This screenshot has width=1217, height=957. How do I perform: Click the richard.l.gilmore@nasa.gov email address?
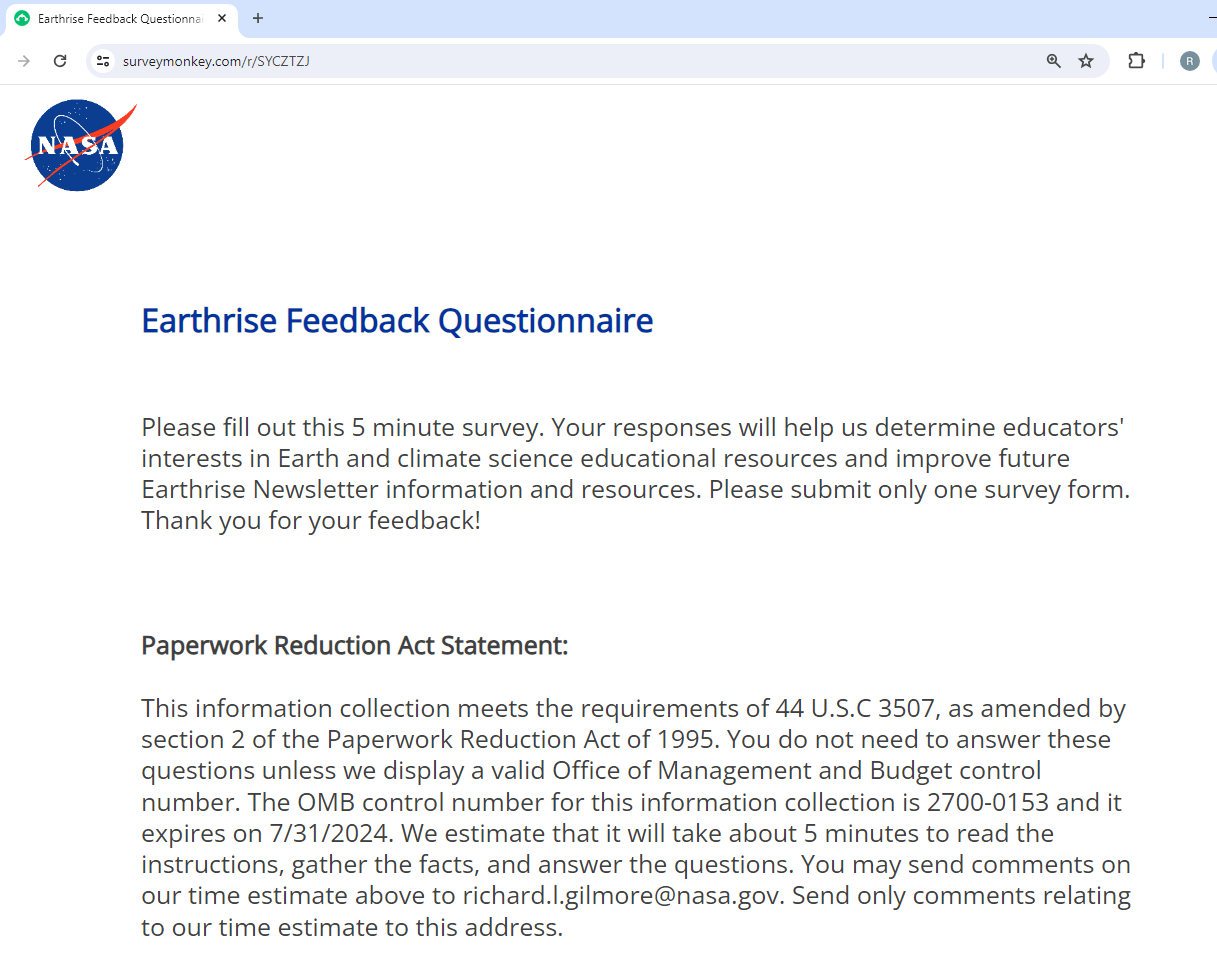[x=624, y=895]
